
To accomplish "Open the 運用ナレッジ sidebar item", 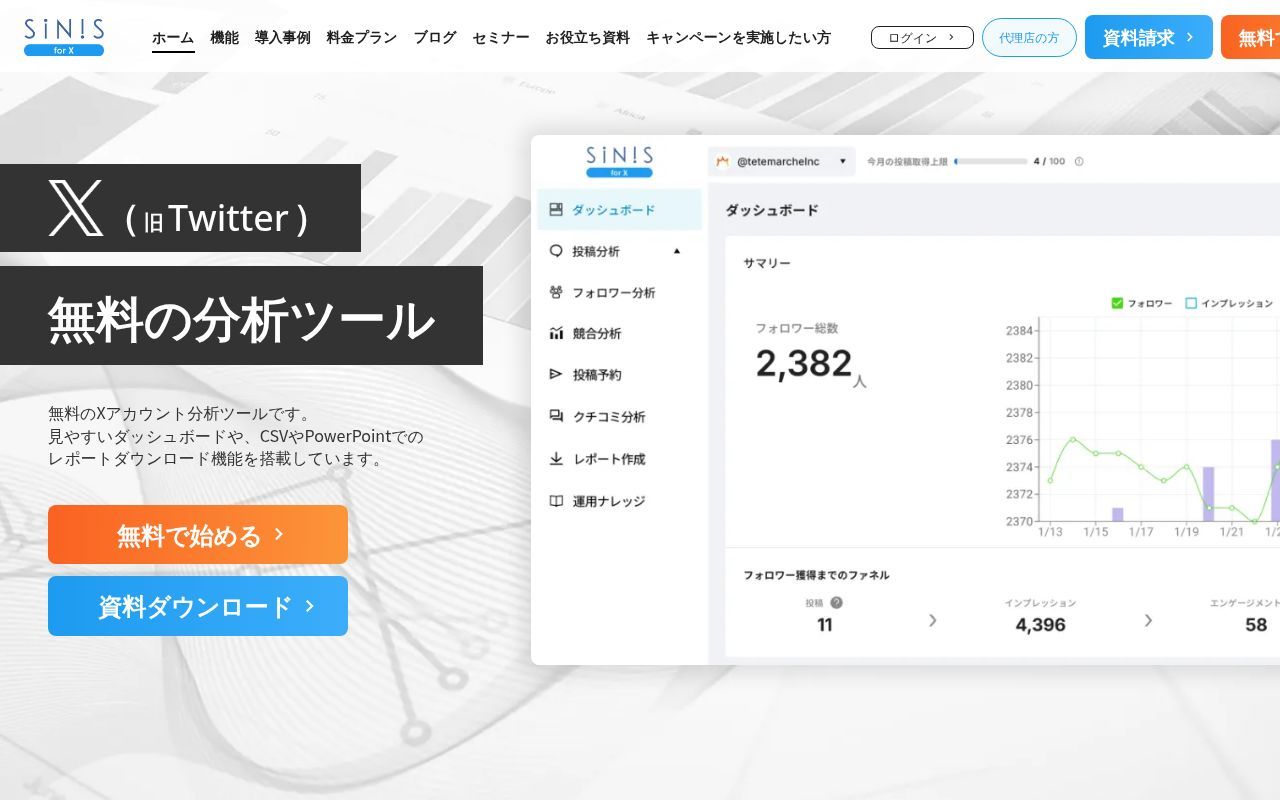I will (619, 501).
